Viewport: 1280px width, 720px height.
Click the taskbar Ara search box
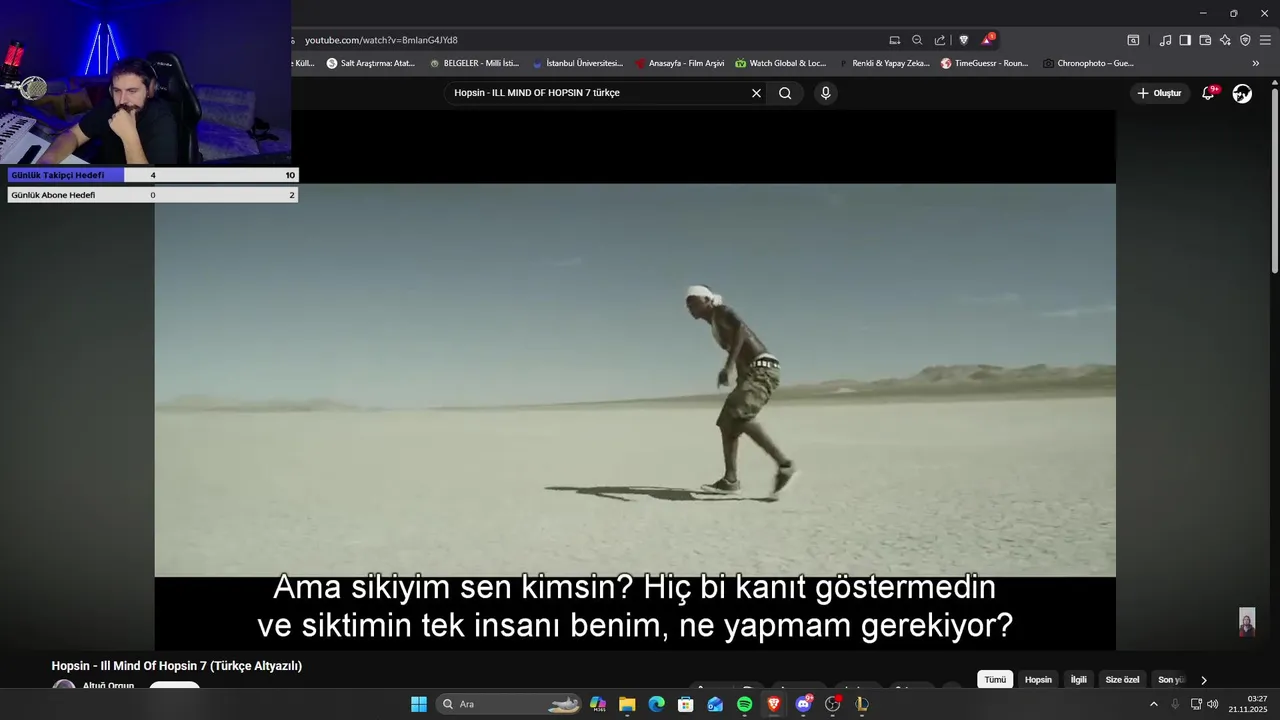[x=510, y=704]
